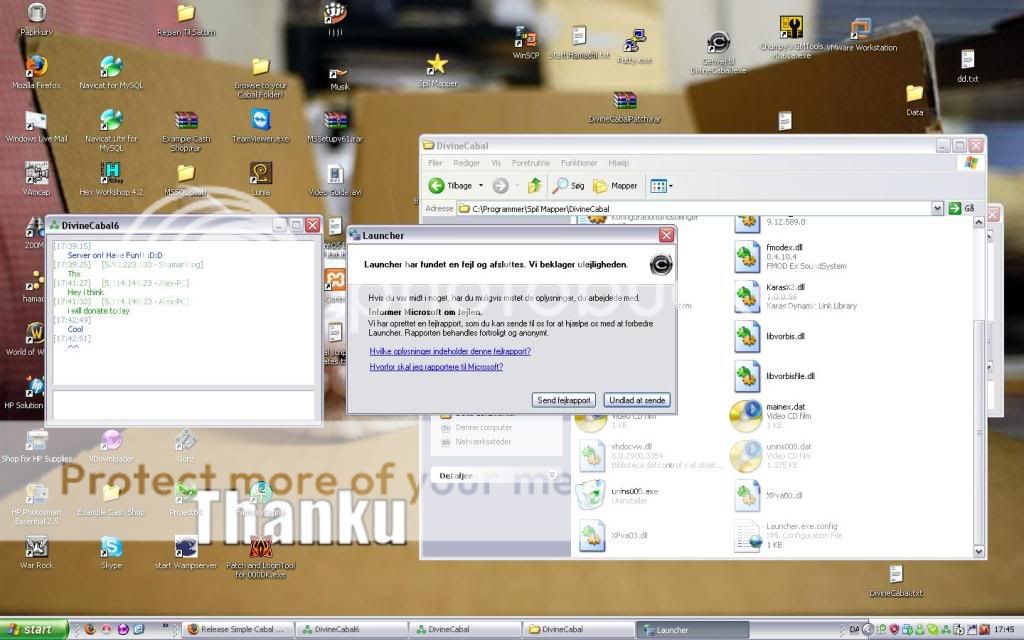The height and width of the screenshot is (640, 1024).
Task: Launch Navicat for MySQL shortcut
Action: click(x=111, y=66)
